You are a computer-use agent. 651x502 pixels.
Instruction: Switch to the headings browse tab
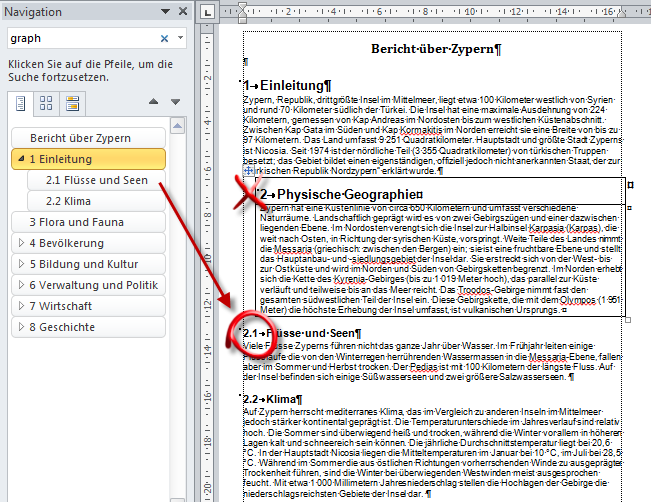coord(21,103)
